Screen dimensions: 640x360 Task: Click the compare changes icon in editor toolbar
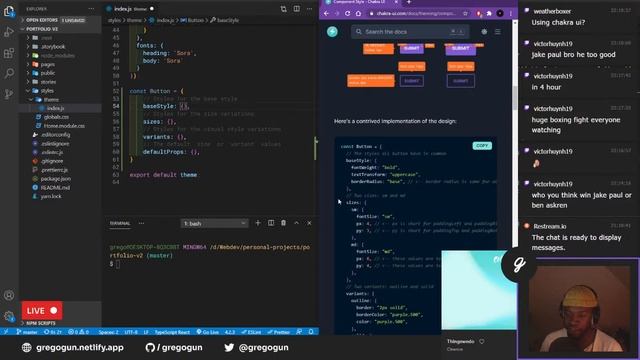pos(283,9)
